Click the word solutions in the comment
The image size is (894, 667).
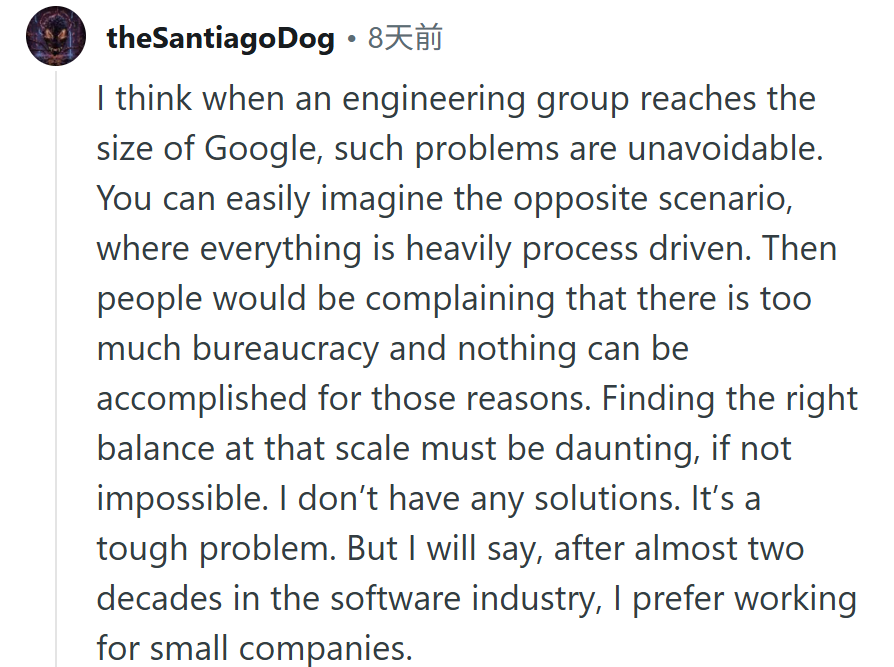click(x=608, y=499)
